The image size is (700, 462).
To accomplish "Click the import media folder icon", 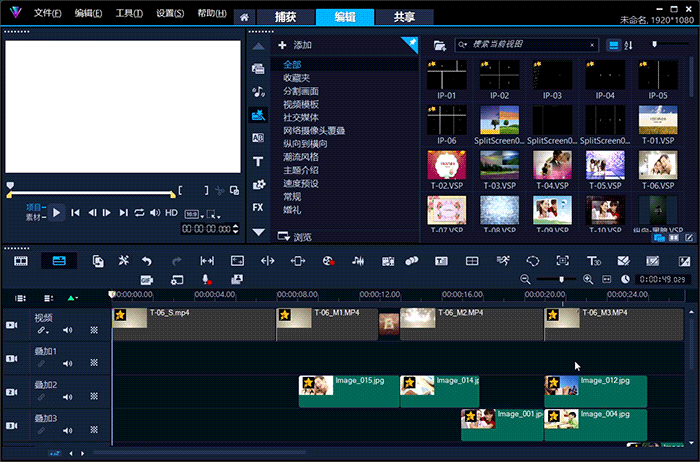I will point(439,45).
